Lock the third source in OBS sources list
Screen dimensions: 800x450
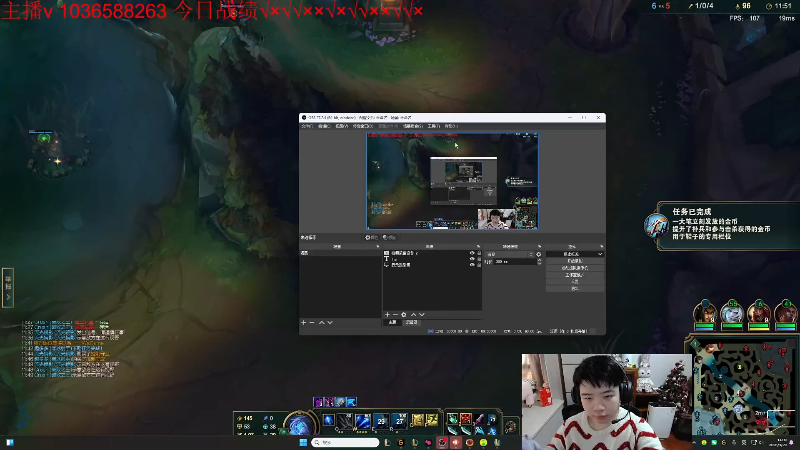[x=479, y=265]
